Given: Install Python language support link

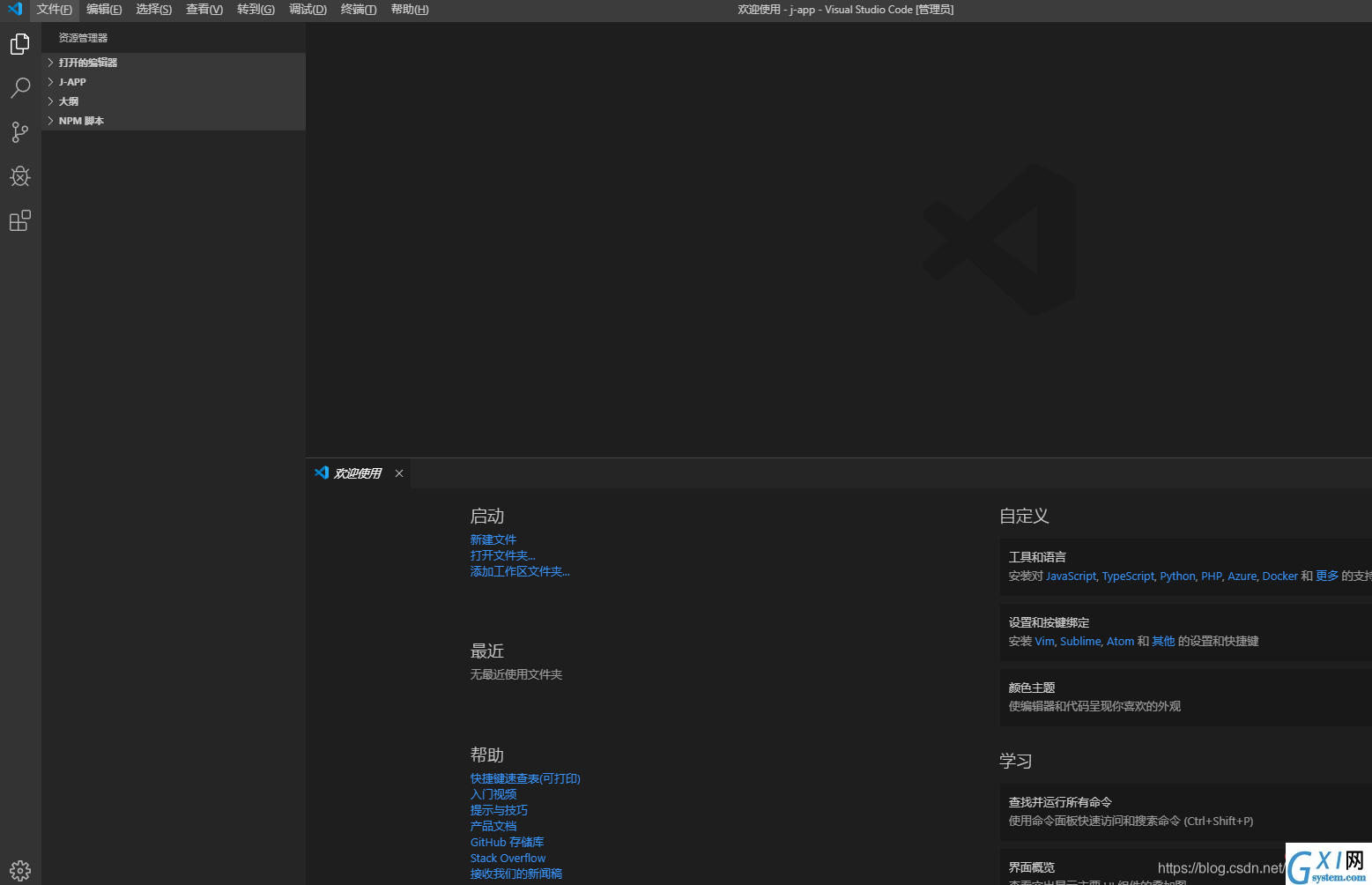Looking at the screenshot, I should (1178, 576).
